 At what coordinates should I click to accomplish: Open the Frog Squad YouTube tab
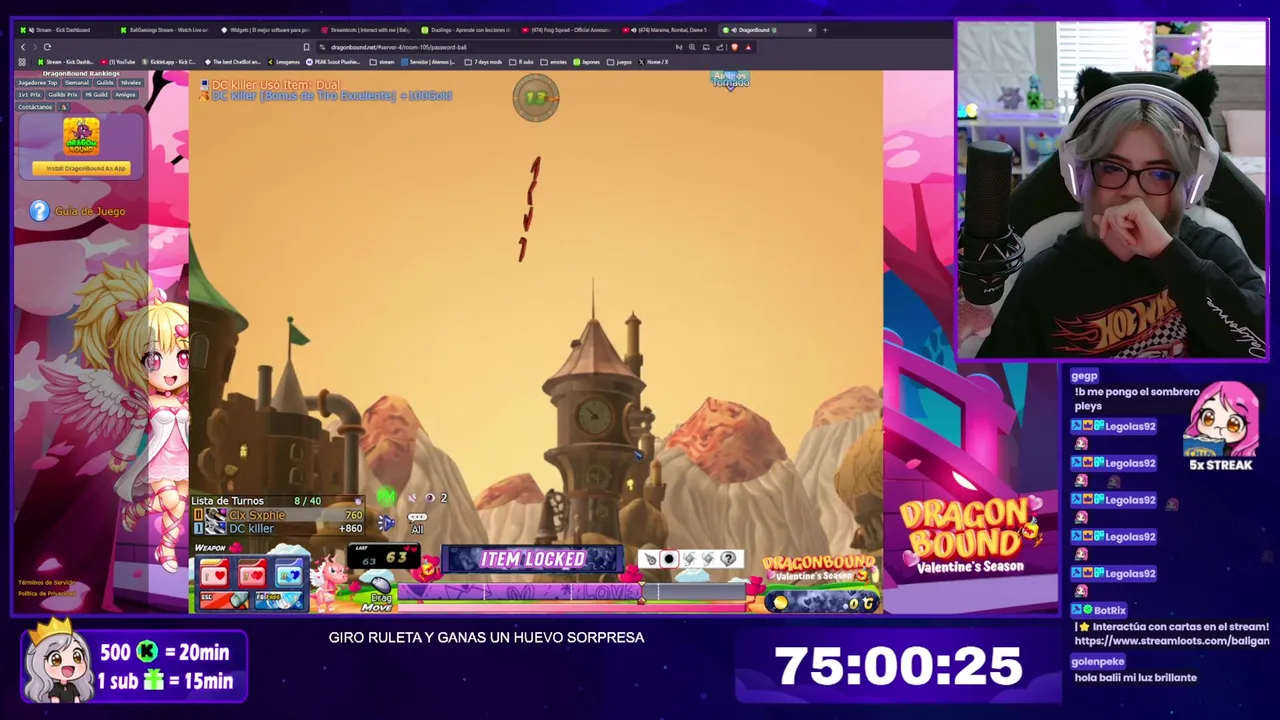click(x=565, y=30)
